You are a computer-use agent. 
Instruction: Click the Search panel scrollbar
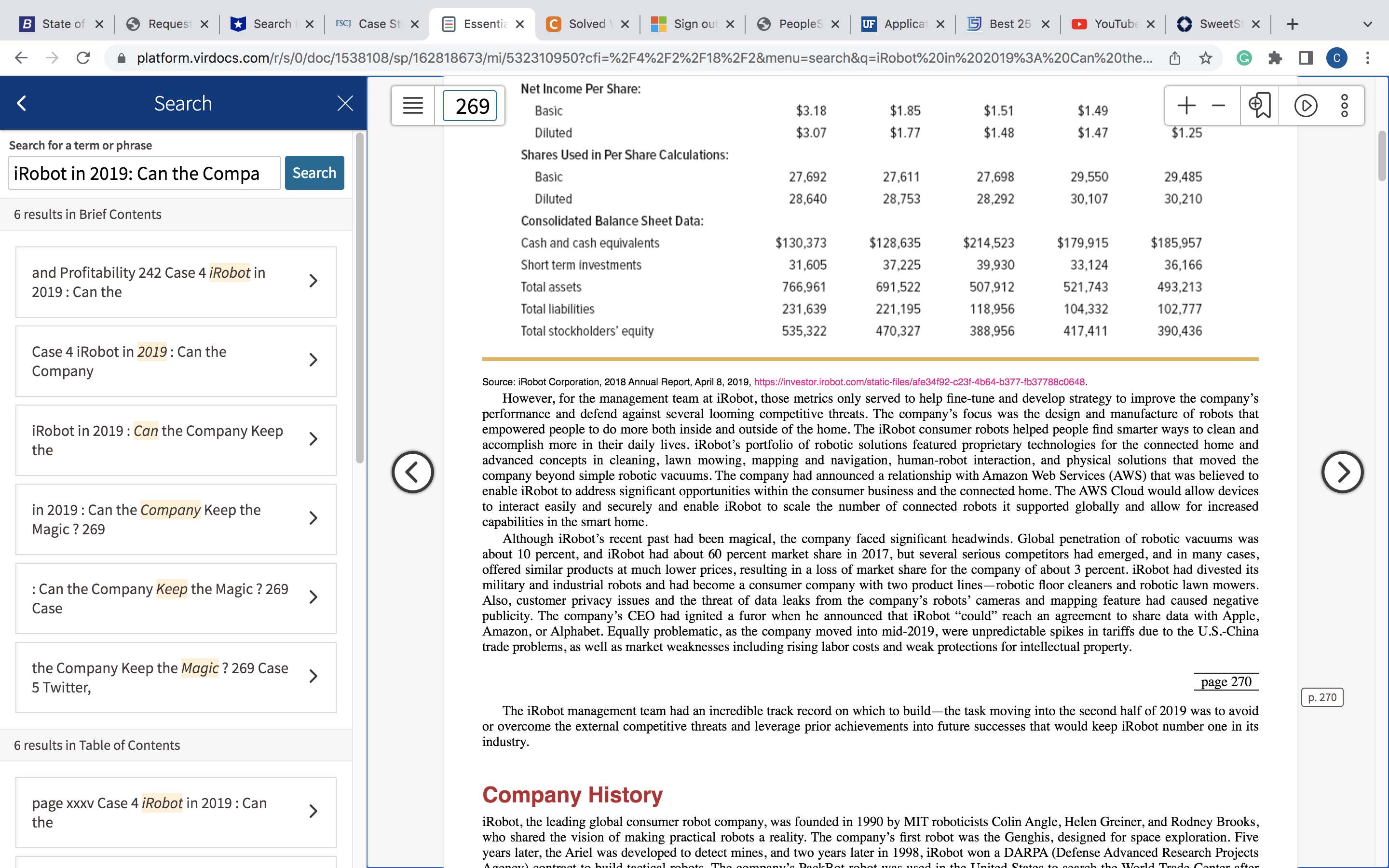[359, 298]
